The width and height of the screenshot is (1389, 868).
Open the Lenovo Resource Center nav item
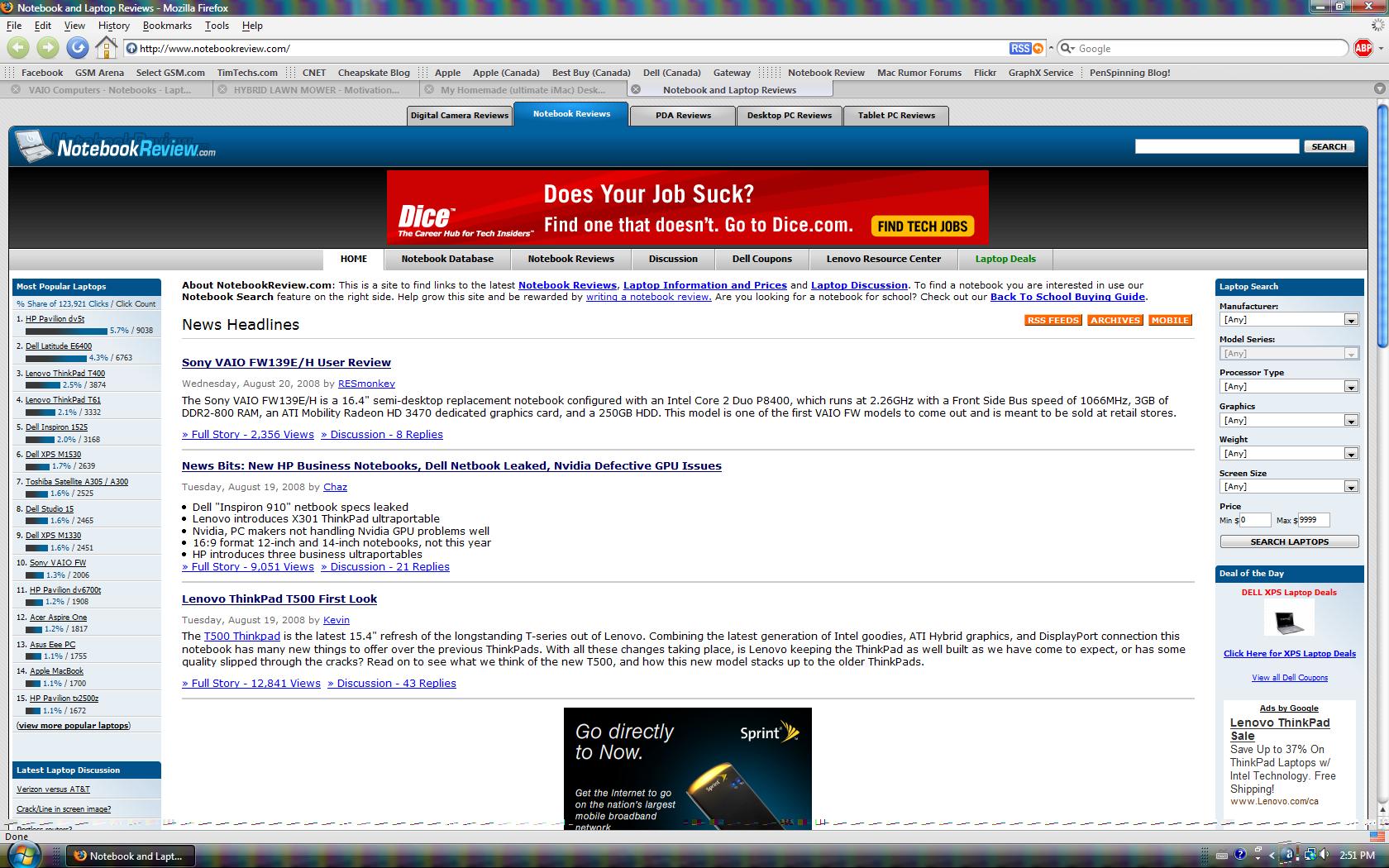884,259
